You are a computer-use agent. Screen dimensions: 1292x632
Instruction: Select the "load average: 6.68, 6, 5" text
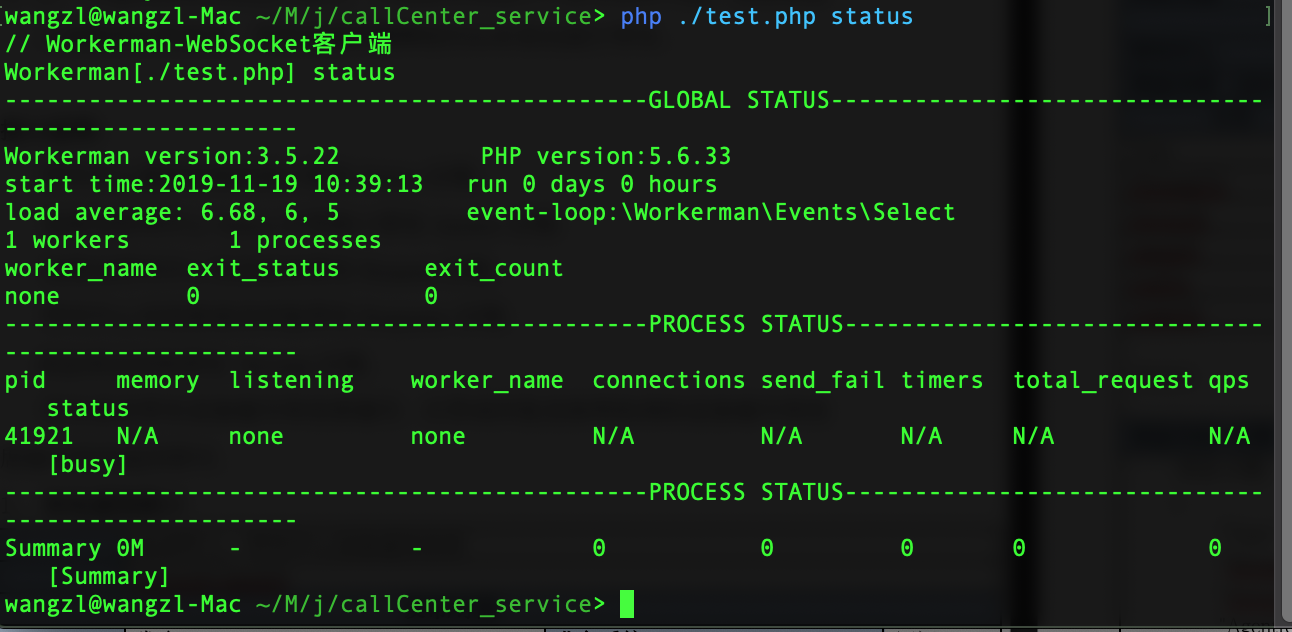(172, 212)
